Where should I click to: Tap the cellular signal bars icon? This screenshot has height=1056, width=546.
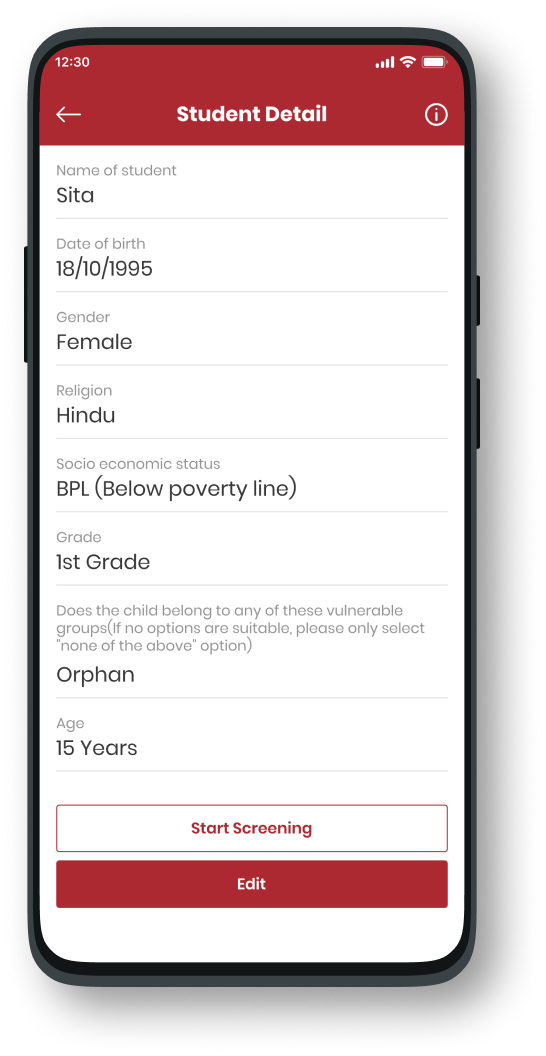click(x=385, y=63)
